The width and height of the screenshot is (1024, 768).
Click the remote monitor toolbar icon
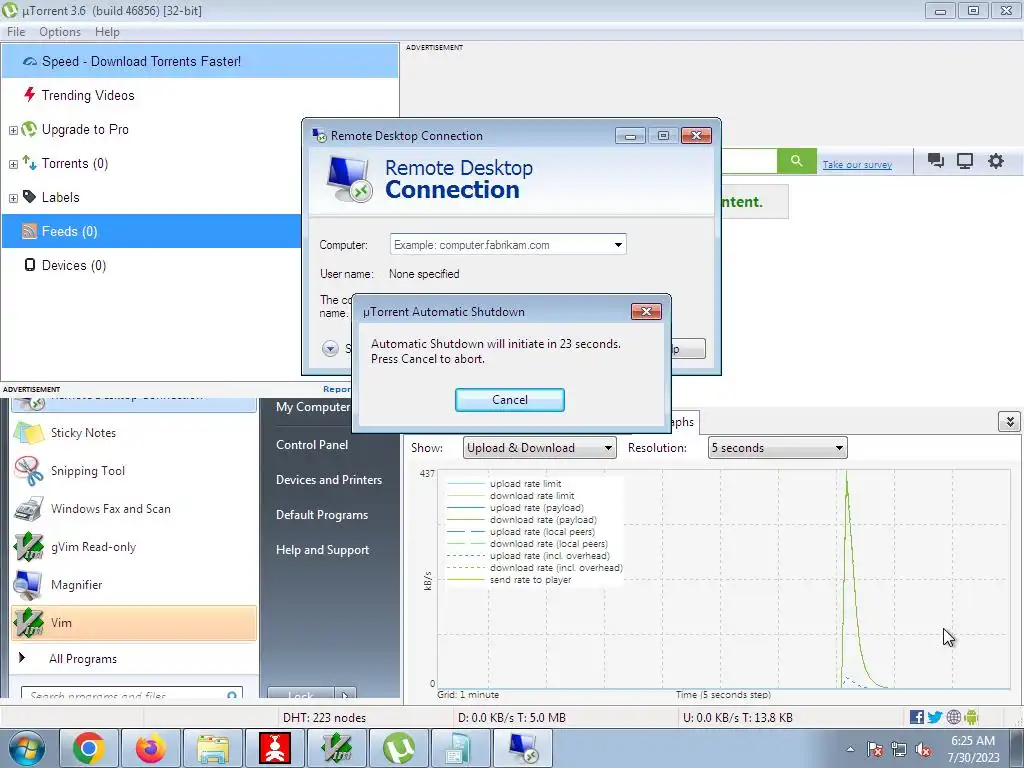pyautogui.click(x=965, y=161)
